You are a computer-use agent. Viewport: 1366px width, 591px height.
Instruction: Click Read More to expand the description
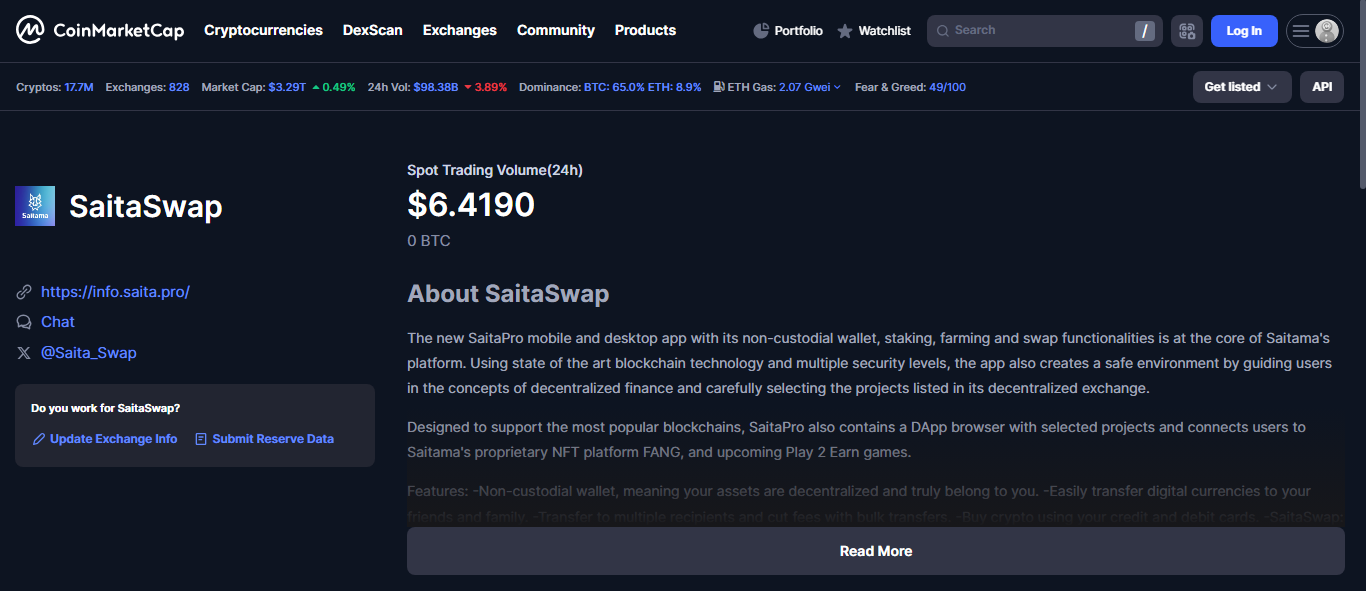[x=875, y=550]
